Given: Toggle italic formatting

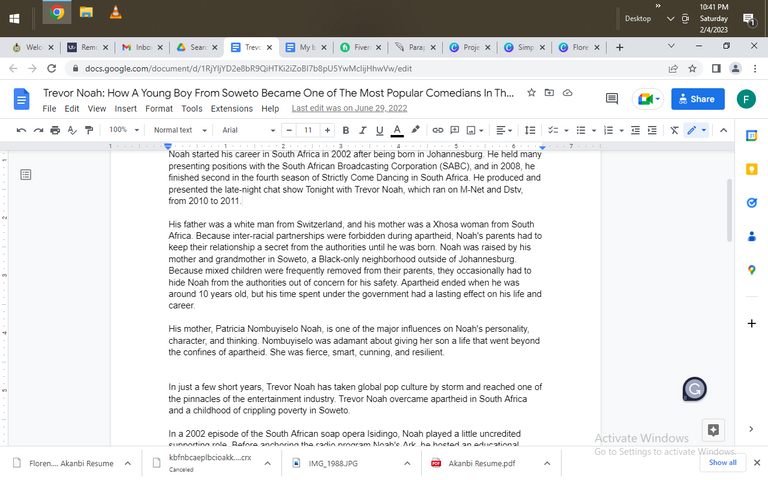Looking at the screenshot, I should click(362, 130).
